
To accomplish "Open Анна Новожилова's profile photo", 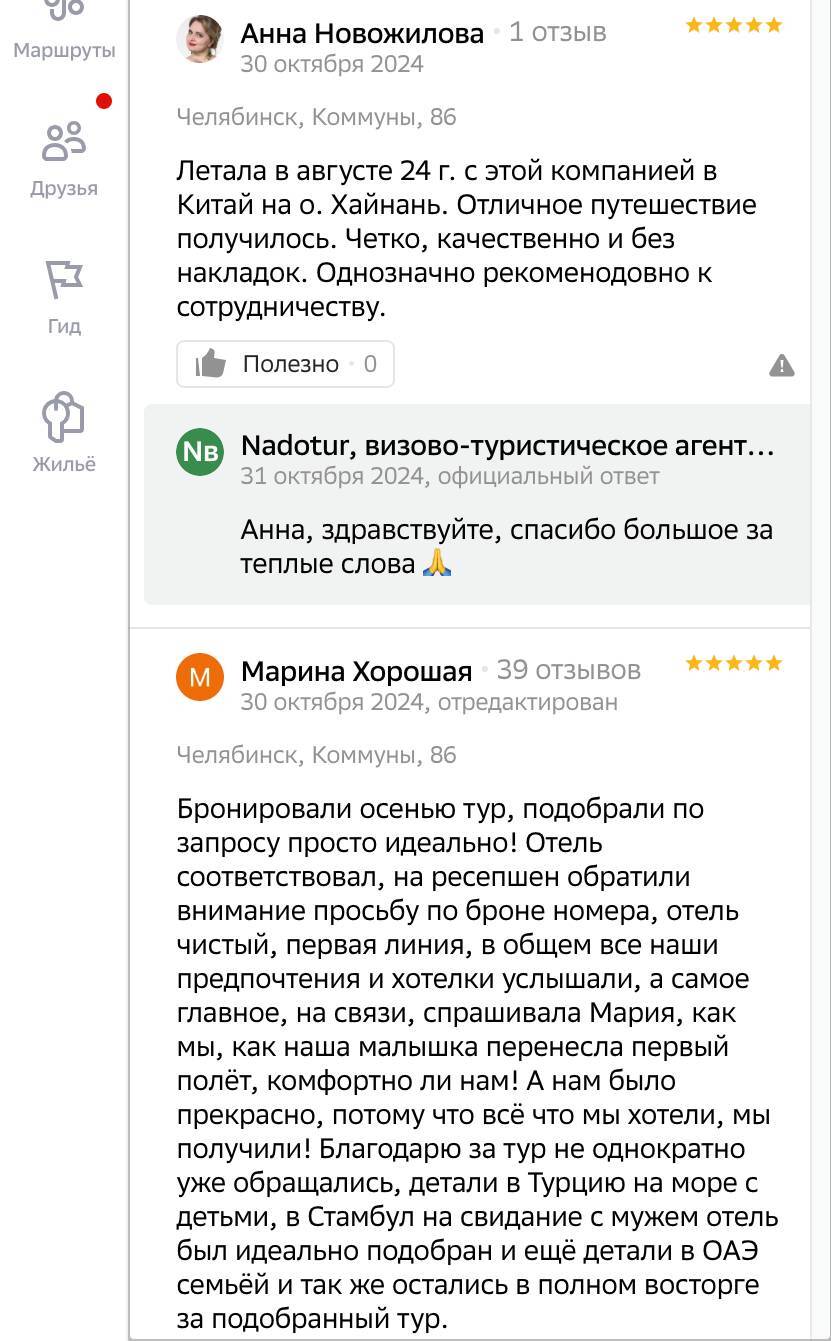I will click(x=200, y=40).
